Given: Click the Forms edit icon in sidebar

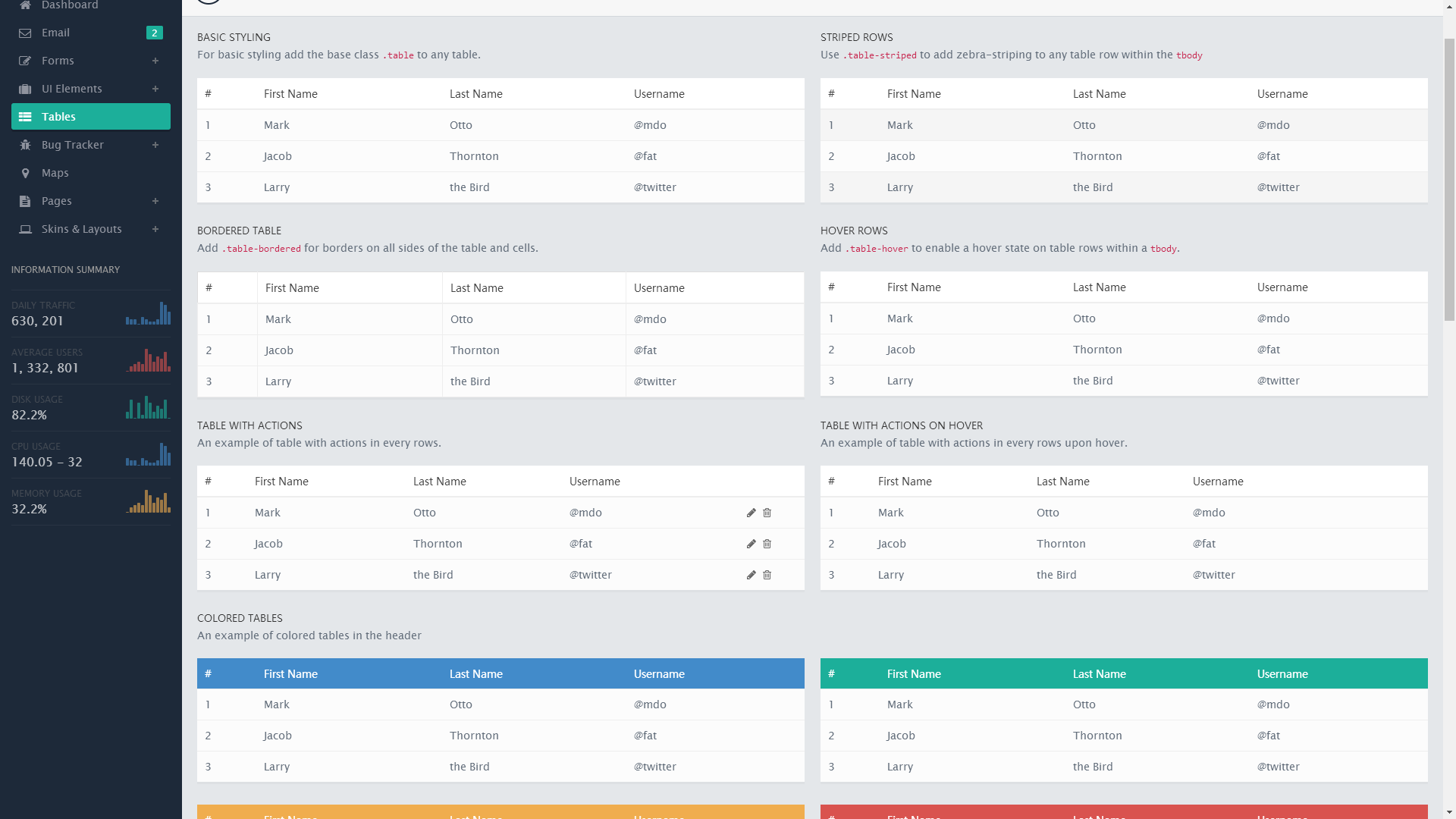Looking at the screenshot, I should (x=25, y=61).
